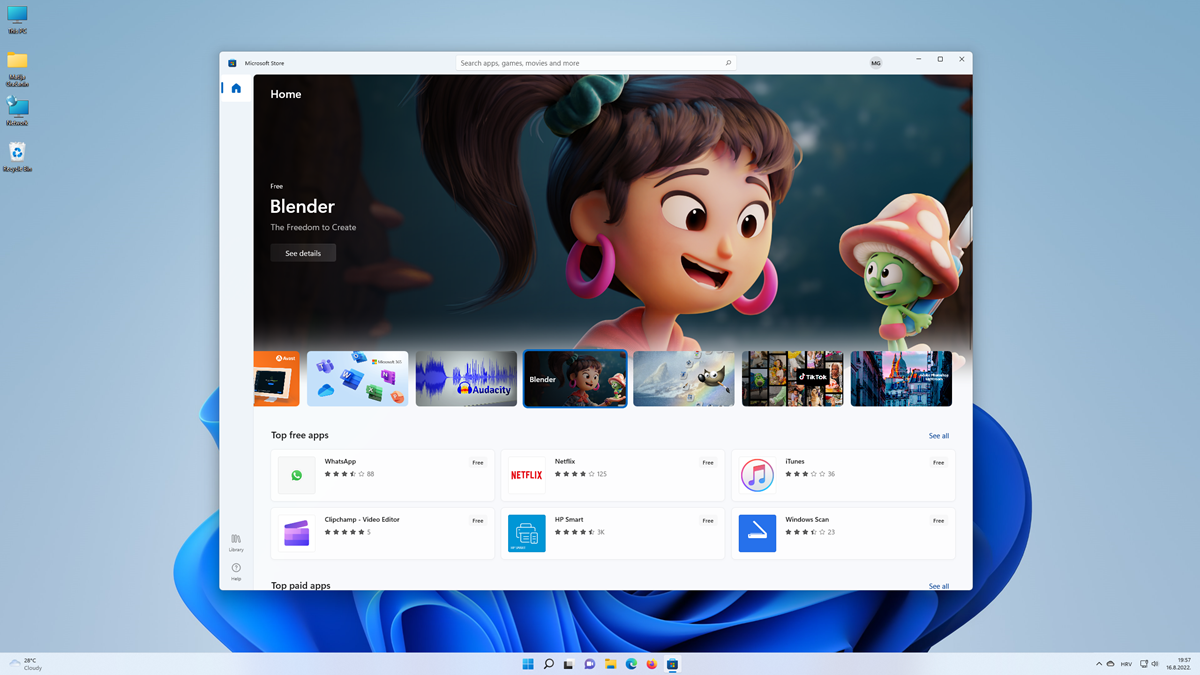Open the MG account profile menu
Screen dimensions: 1200x675
[876, 63]
